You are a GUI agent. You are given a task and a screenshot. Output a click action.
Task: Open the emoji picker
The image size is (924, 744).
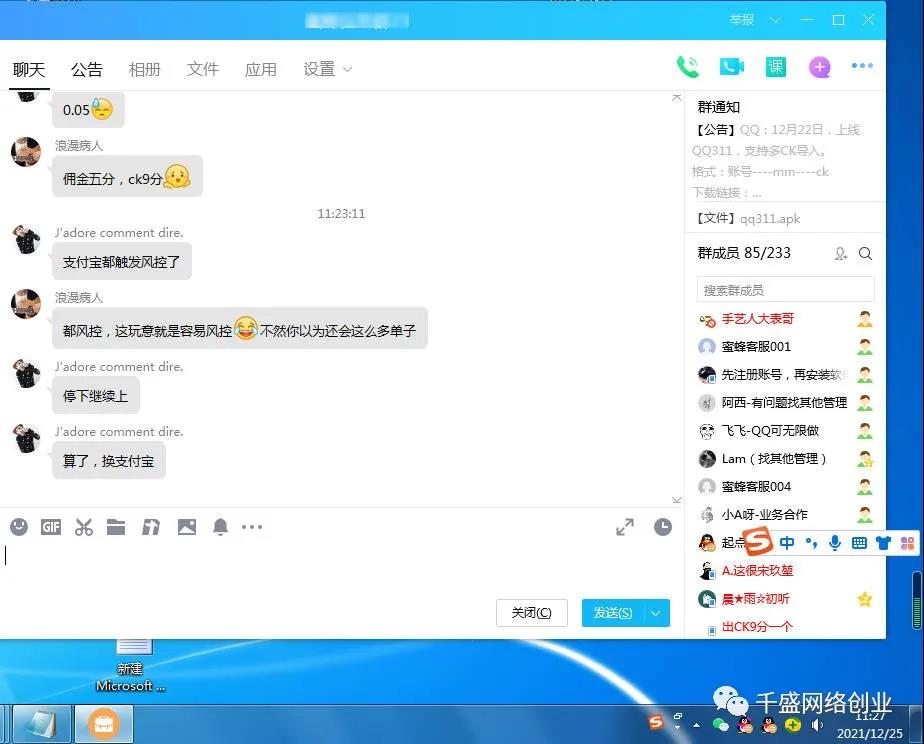pyautogui.click(x=19, y=527)
